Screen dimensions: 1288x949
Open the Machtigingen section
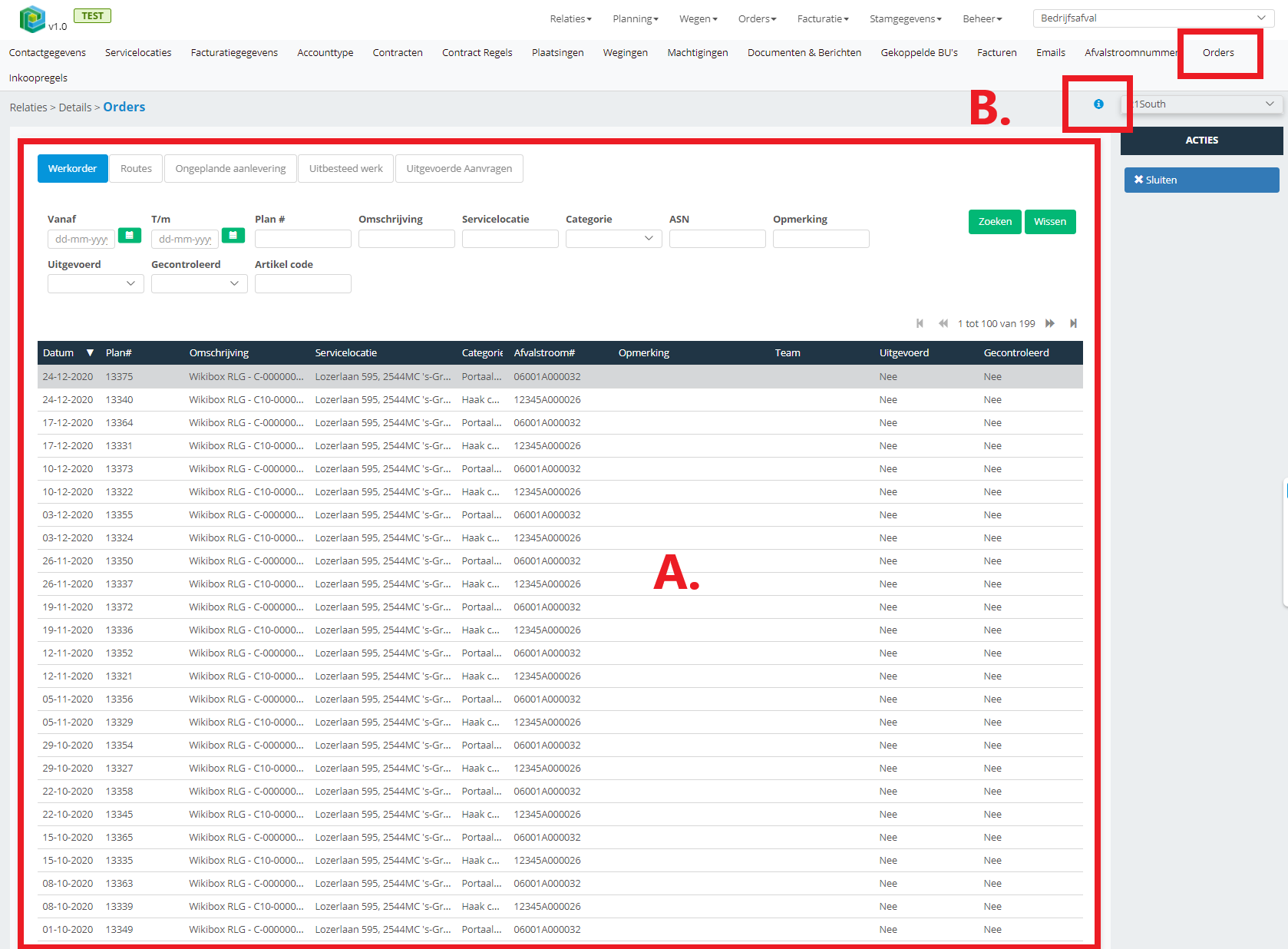tap(697, 52)
